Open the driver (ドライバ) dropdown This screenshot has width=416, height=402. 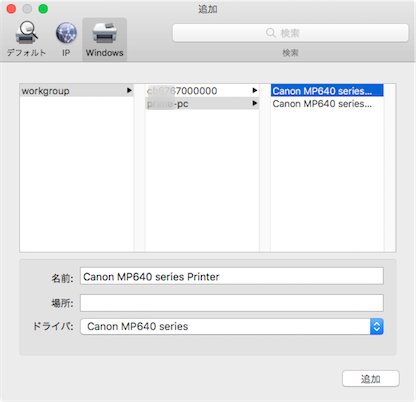[232, 326]
